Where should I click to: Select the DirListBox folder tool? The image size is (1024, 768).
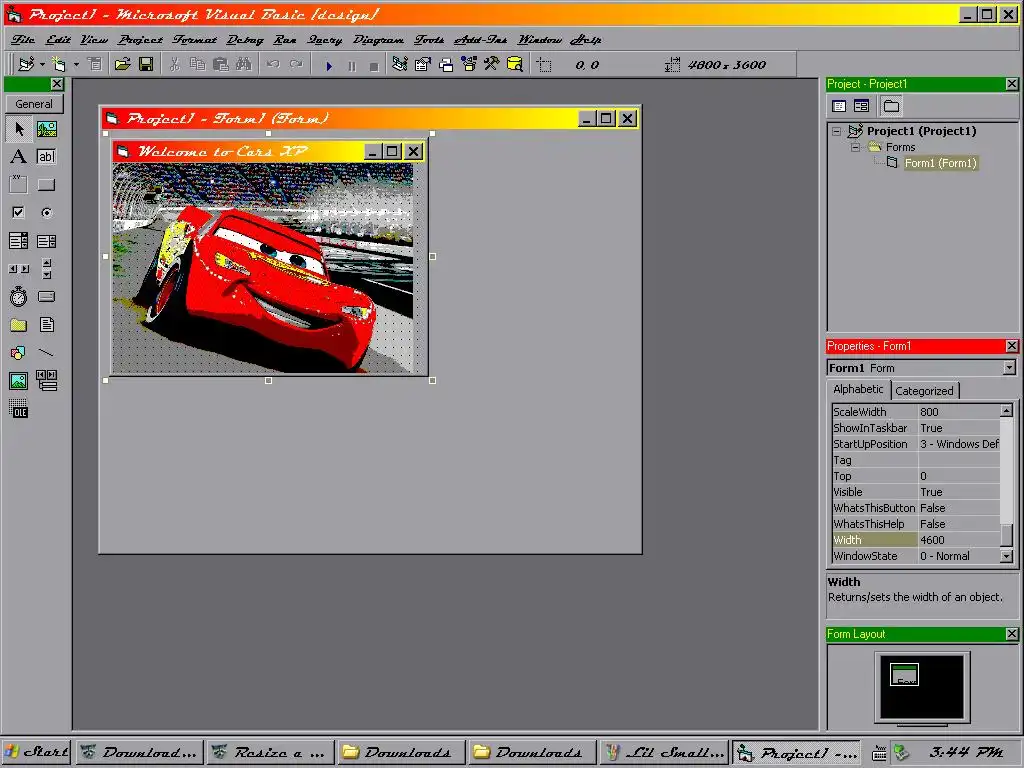click(18, 325)
